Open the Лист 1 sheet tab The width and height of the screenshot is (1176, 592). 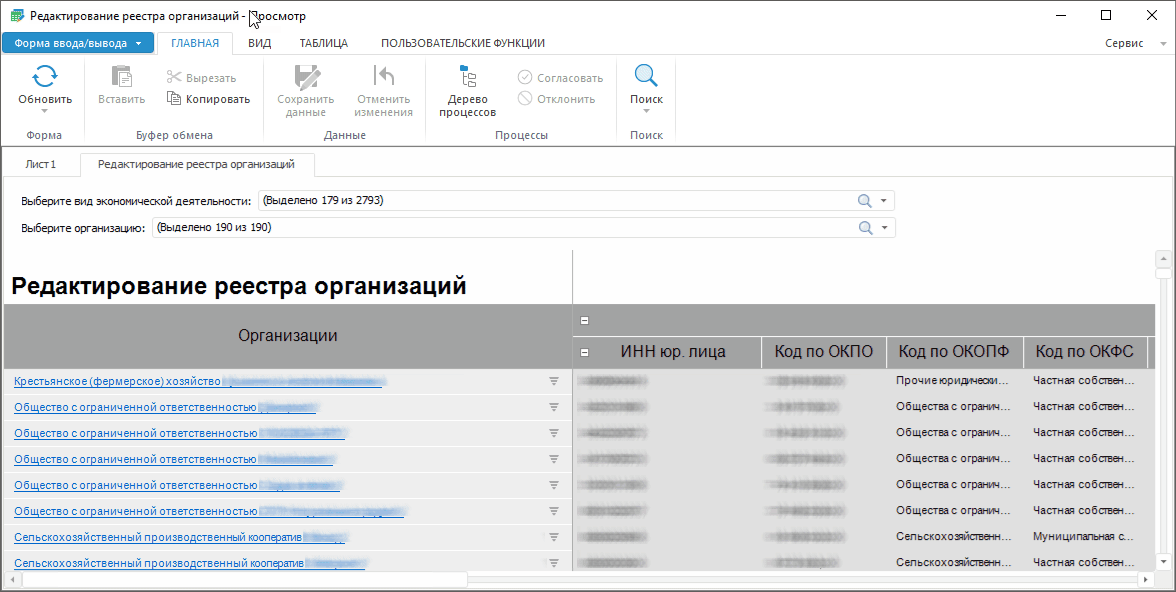click(x=41, y=164)
